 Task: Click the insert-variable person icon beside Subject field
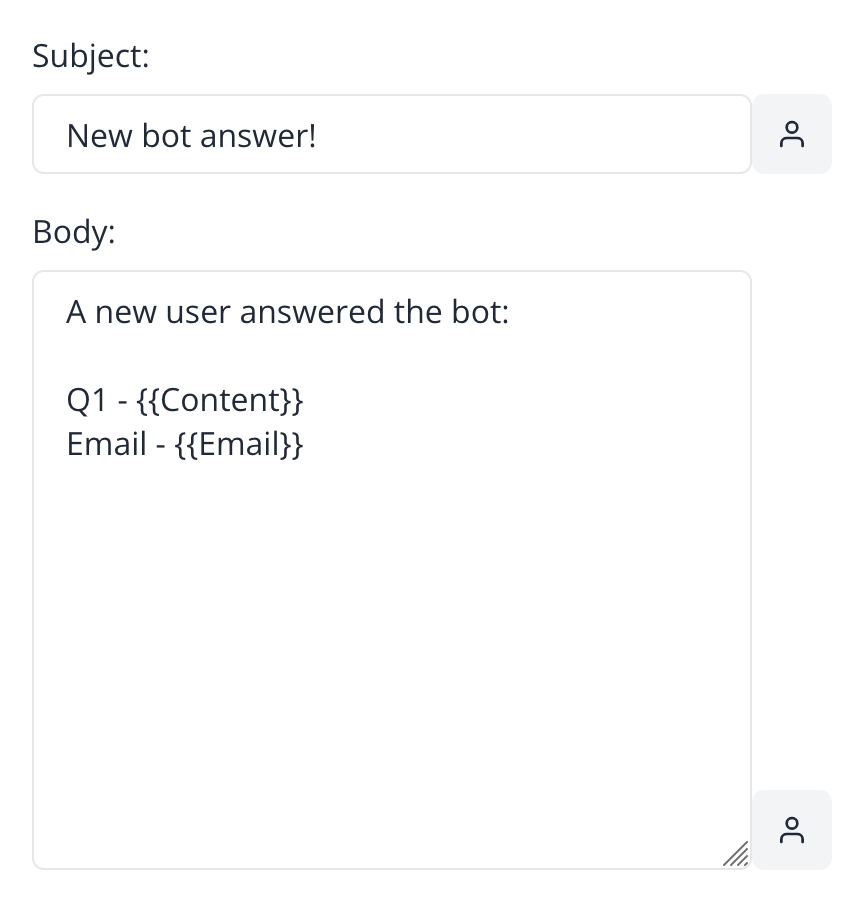click(x=791, y=134)
